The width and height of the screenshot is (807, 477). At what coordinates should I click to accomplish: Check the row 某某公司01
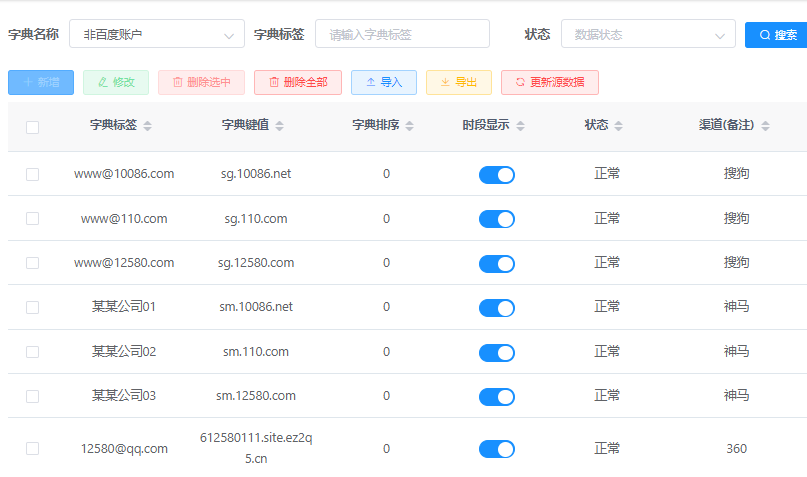click(x=32, y=307)
